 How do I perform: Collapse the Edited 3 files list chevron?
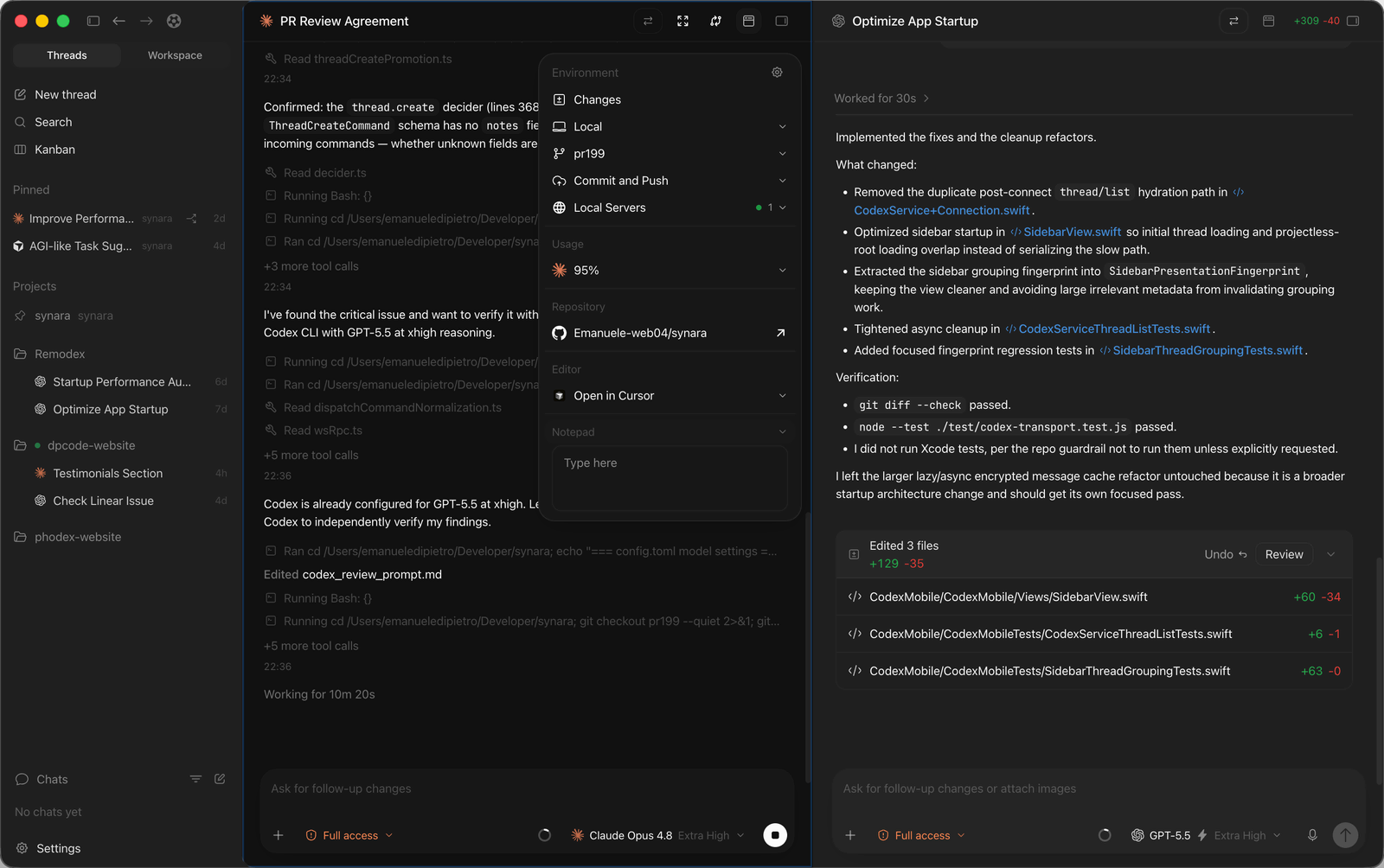click(x=1331, y=554)
